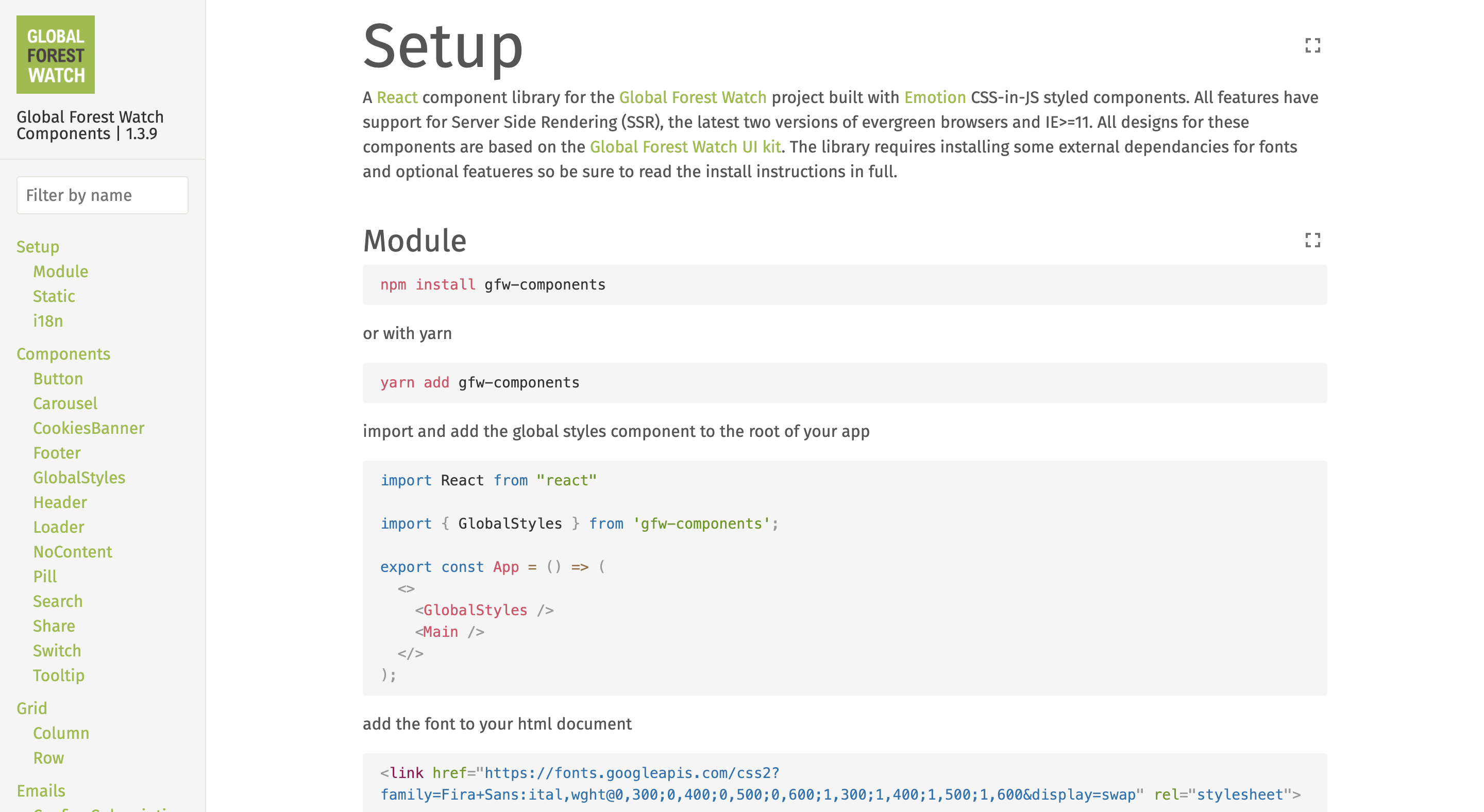The height and width of the screenshot is (812, 1484).
Task: Collapse the Setup section in the sidebar
Action: click(x=38, y=246)
